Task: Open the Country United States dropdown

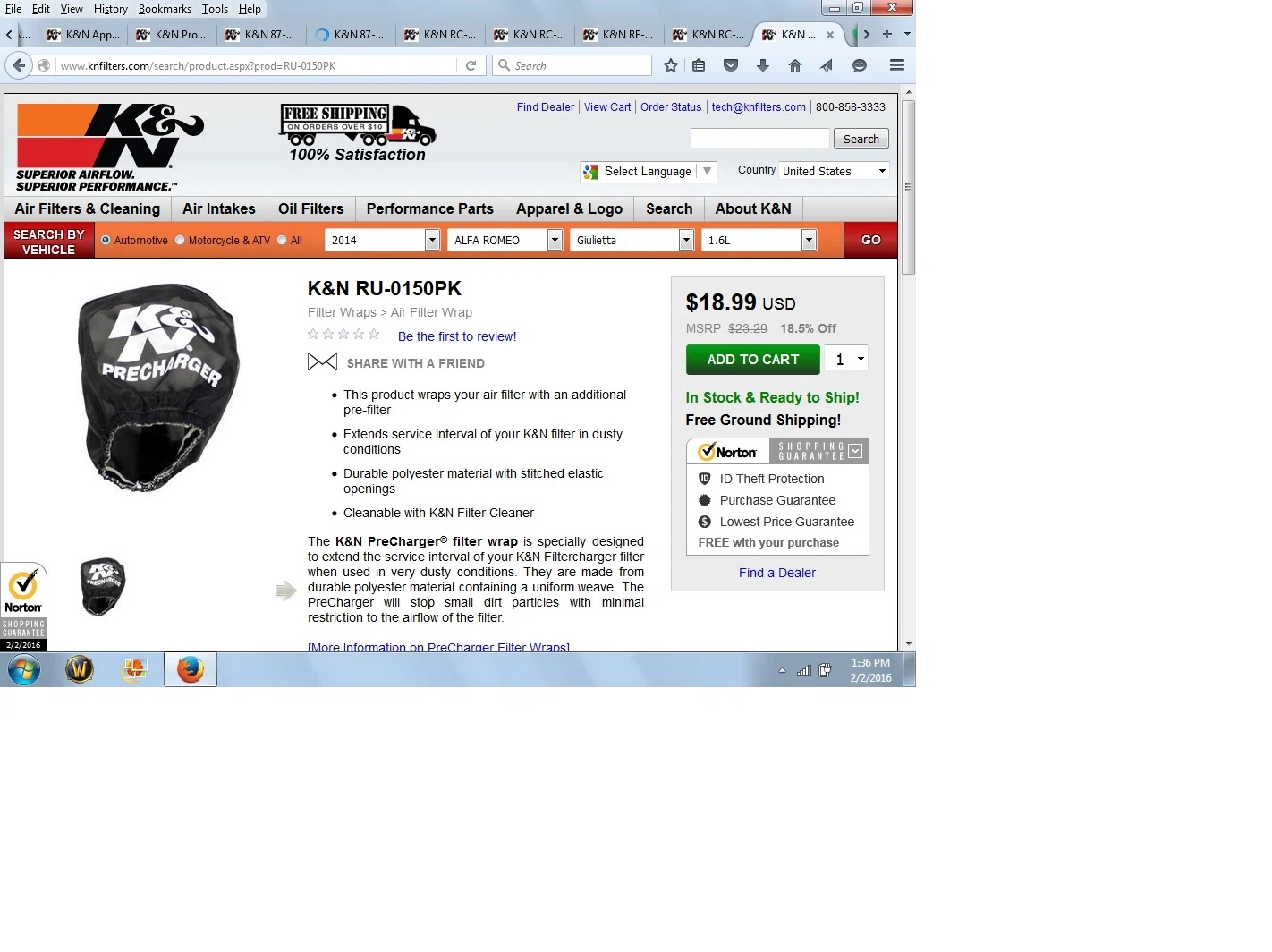Action: point(834,171)
